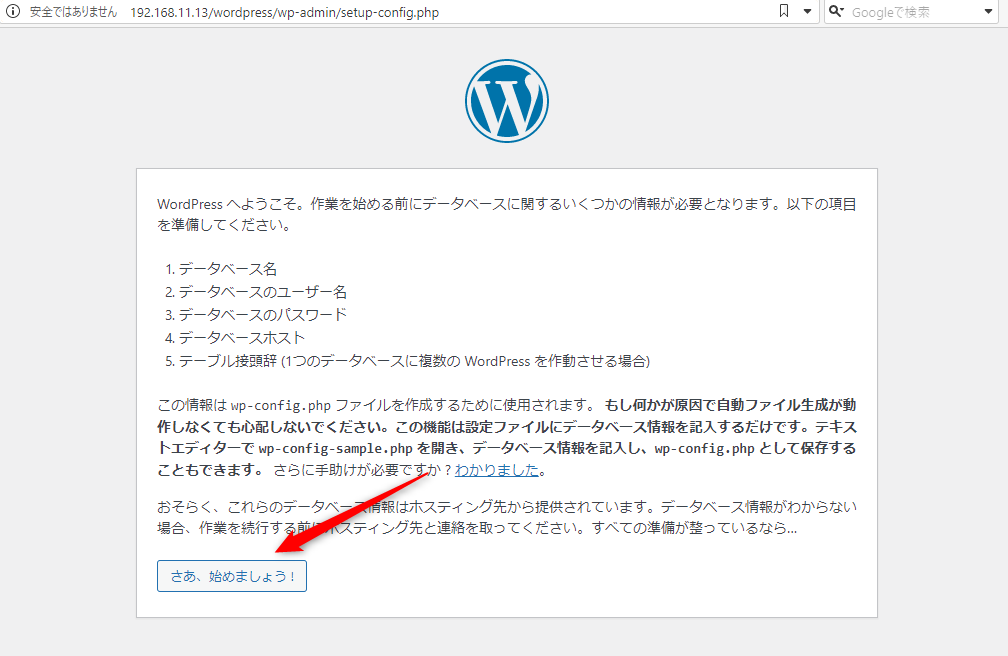1008x656 pixels.
Task: Click the WordPress logo at the top
Action: pos(506,101)
